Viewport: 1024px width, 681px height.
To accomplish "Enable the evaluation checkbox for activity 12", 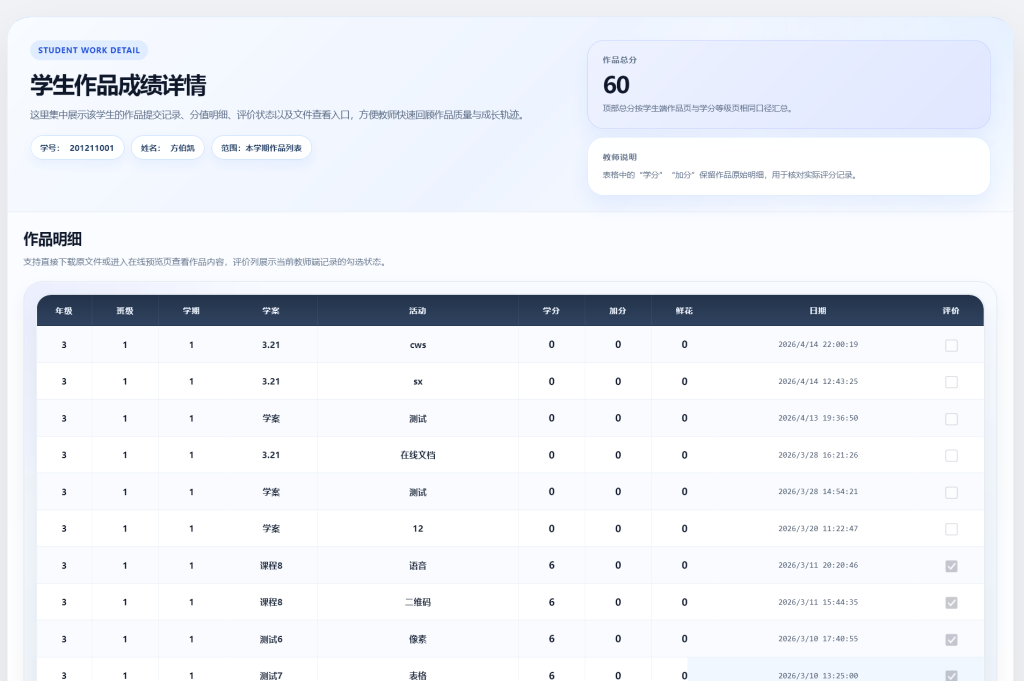I will point(951,529).
